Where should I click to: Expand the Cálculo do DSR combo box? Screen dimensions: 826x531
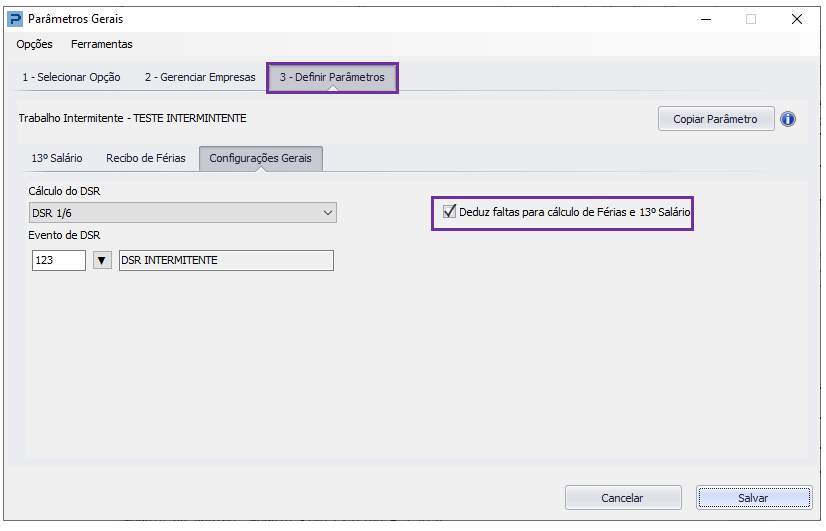pos(183,213)
